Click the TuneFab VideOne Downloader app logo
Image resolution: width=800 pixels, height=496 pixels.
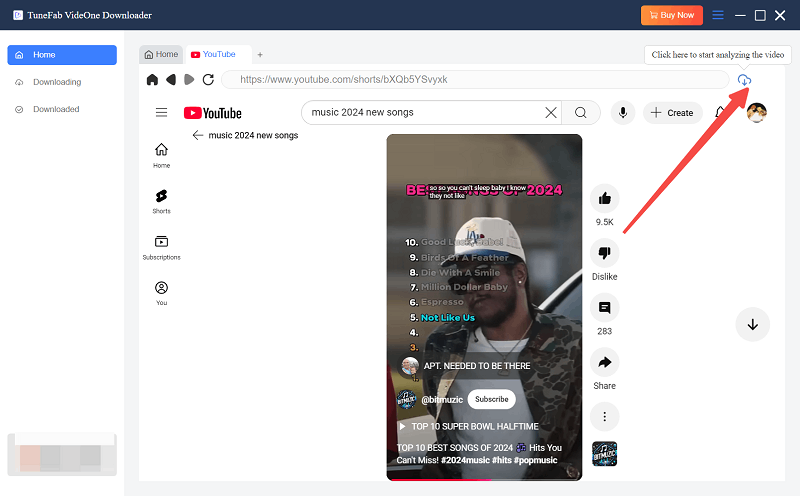[18, 15]
